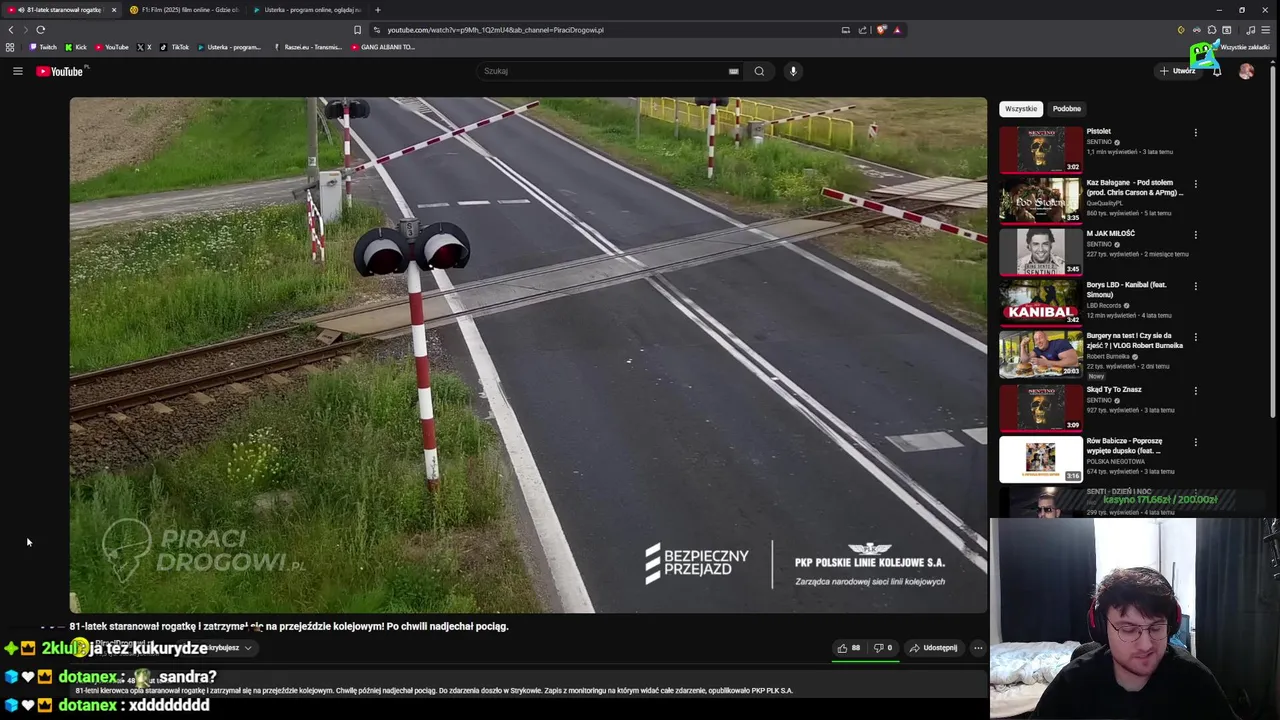
Task: Open Rów Babicze video thumbnail
Action: 1040,459
